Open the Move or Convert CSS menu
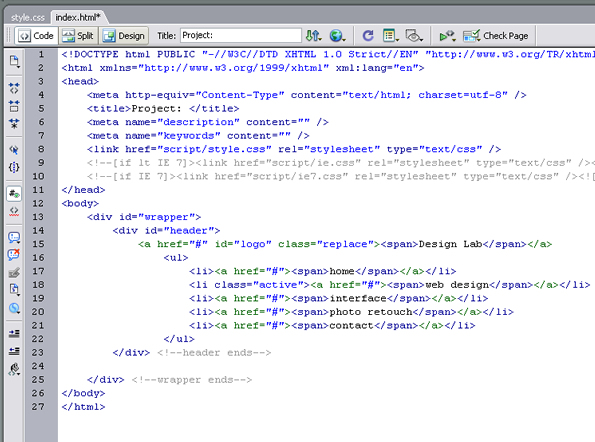 point(14,308)
